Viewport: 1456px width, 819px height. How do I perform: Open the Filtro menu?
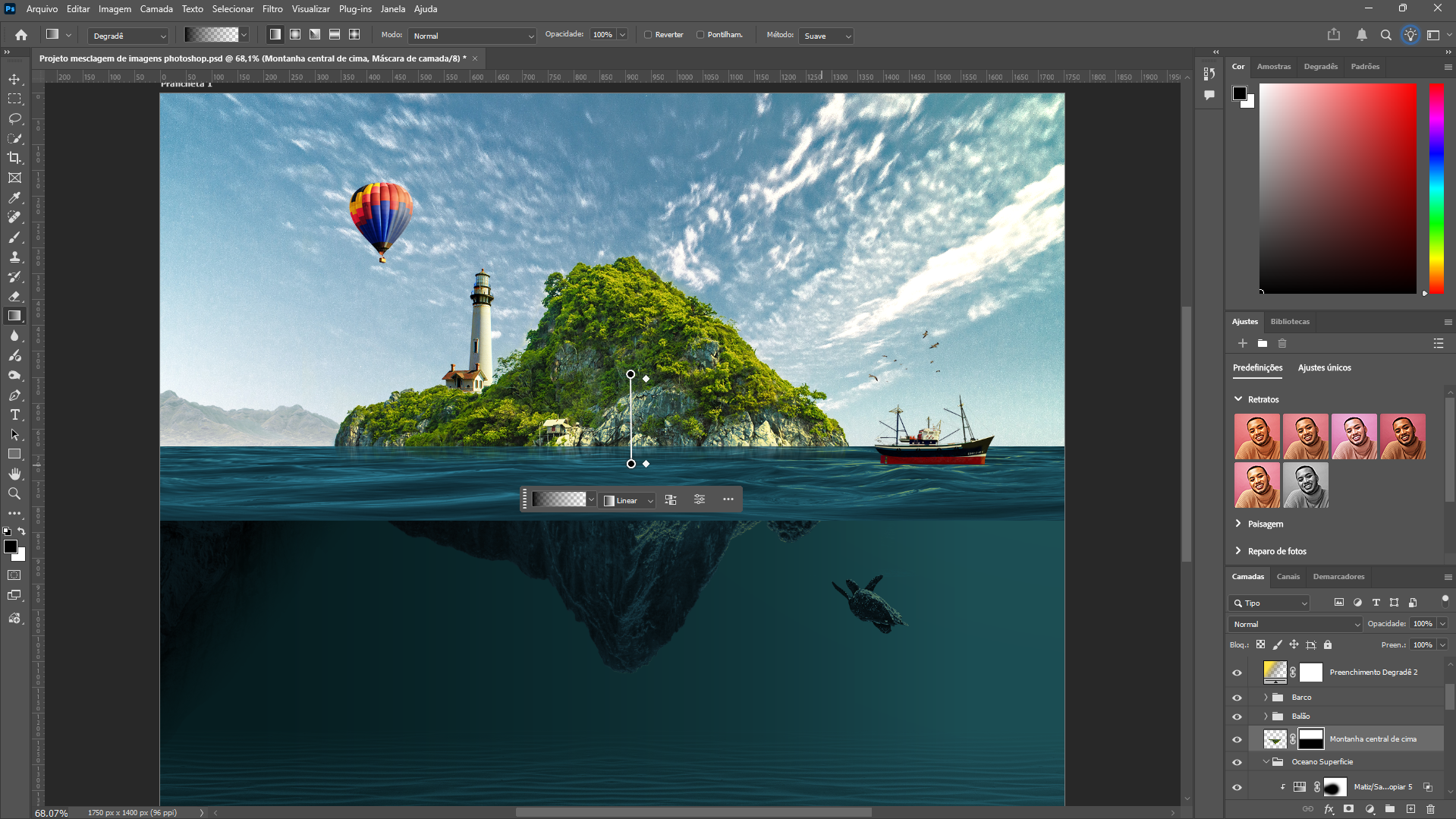[272, 9]
